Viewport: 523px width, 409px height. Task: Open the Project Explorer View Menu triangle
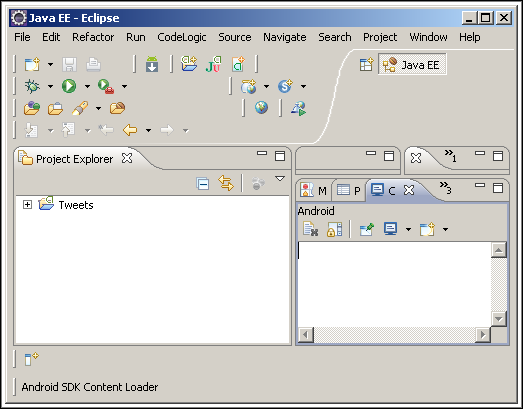[280, 179]
